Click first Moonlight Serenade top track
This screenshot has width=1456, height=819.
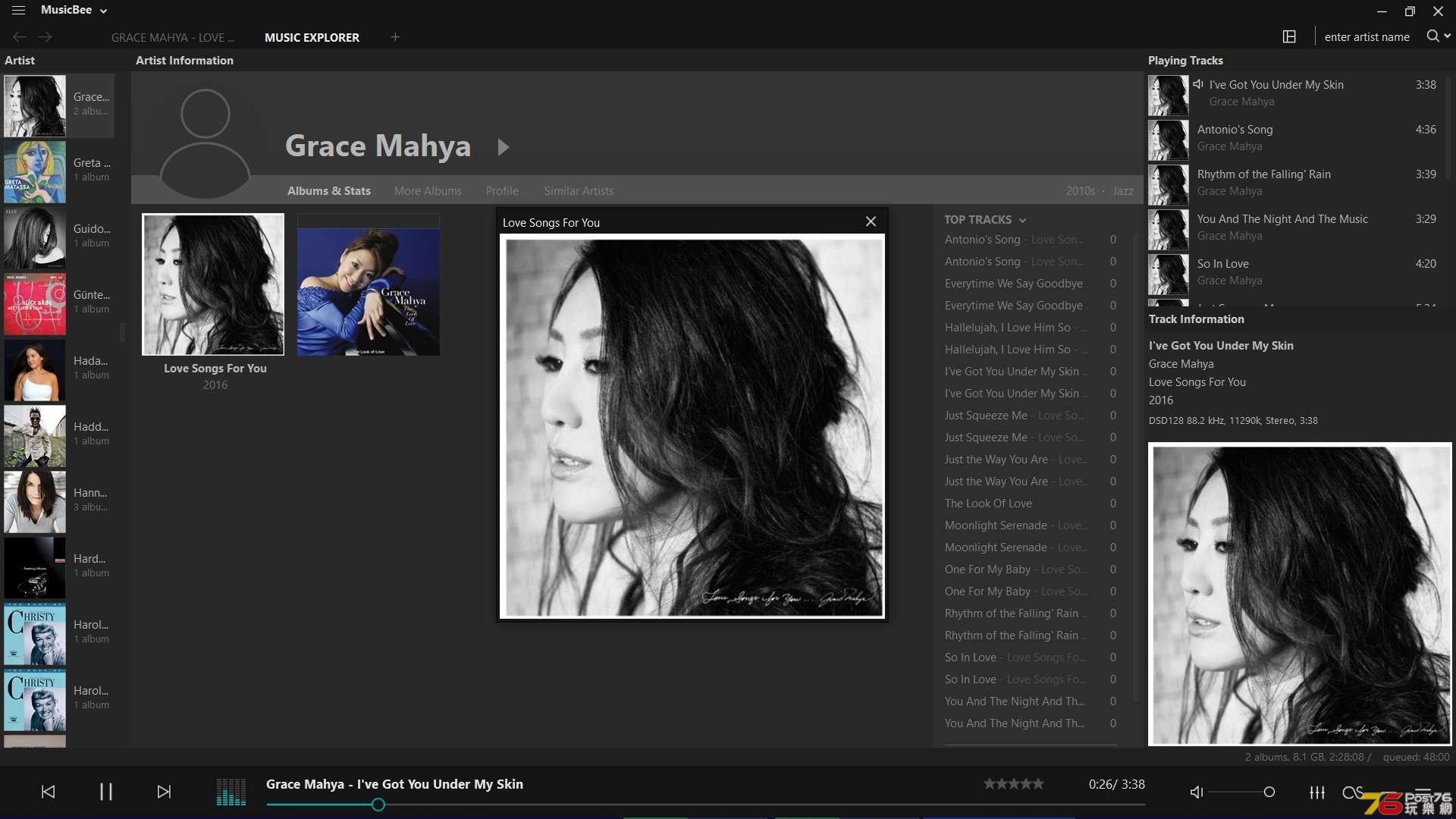1030,525
